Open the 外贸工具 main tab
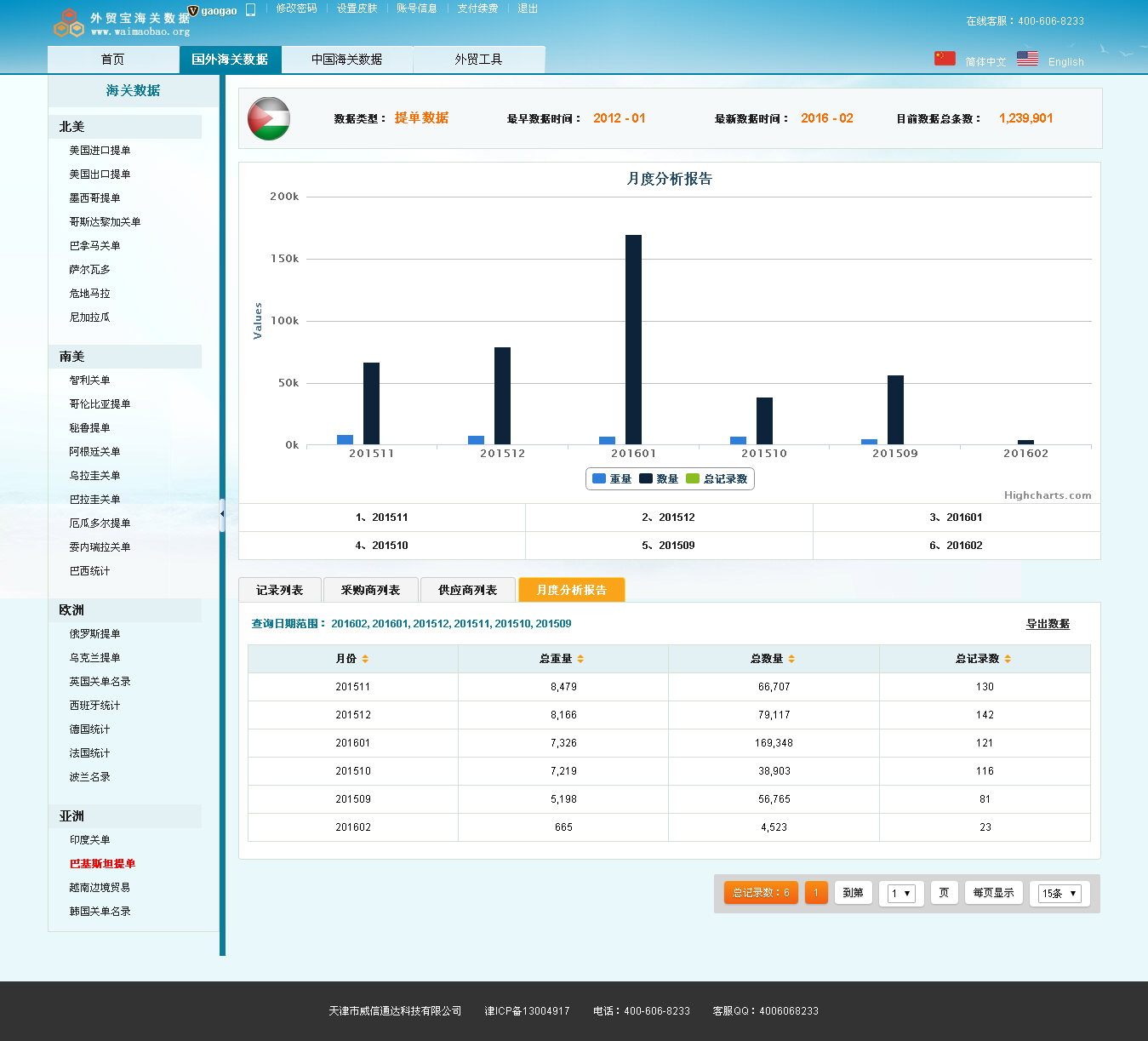 point(478,60)
